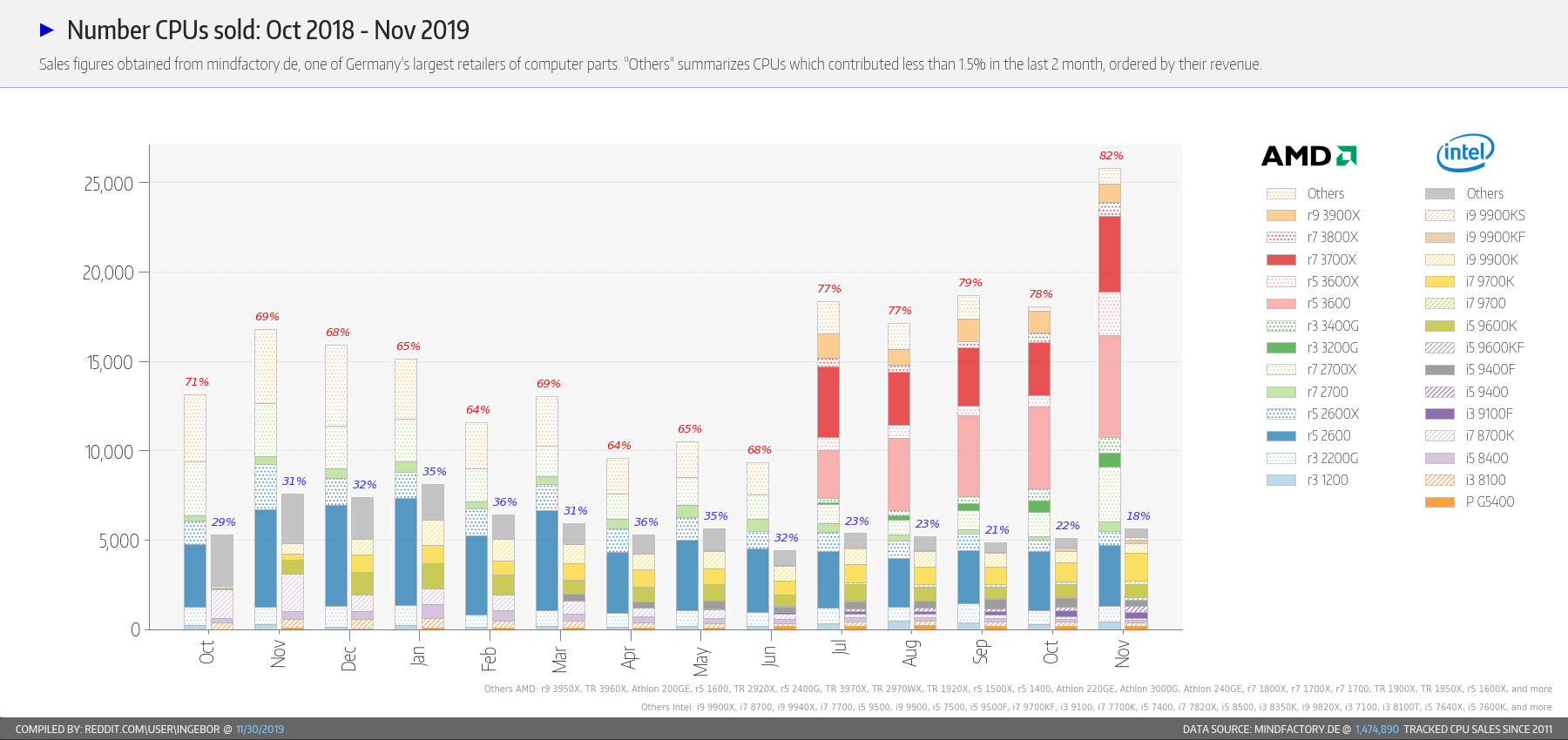This screenshot has height=740, width=1568.
Task: Click the r9 3900X legend label
Action: pyautogui.click(x=1334, y=216)
